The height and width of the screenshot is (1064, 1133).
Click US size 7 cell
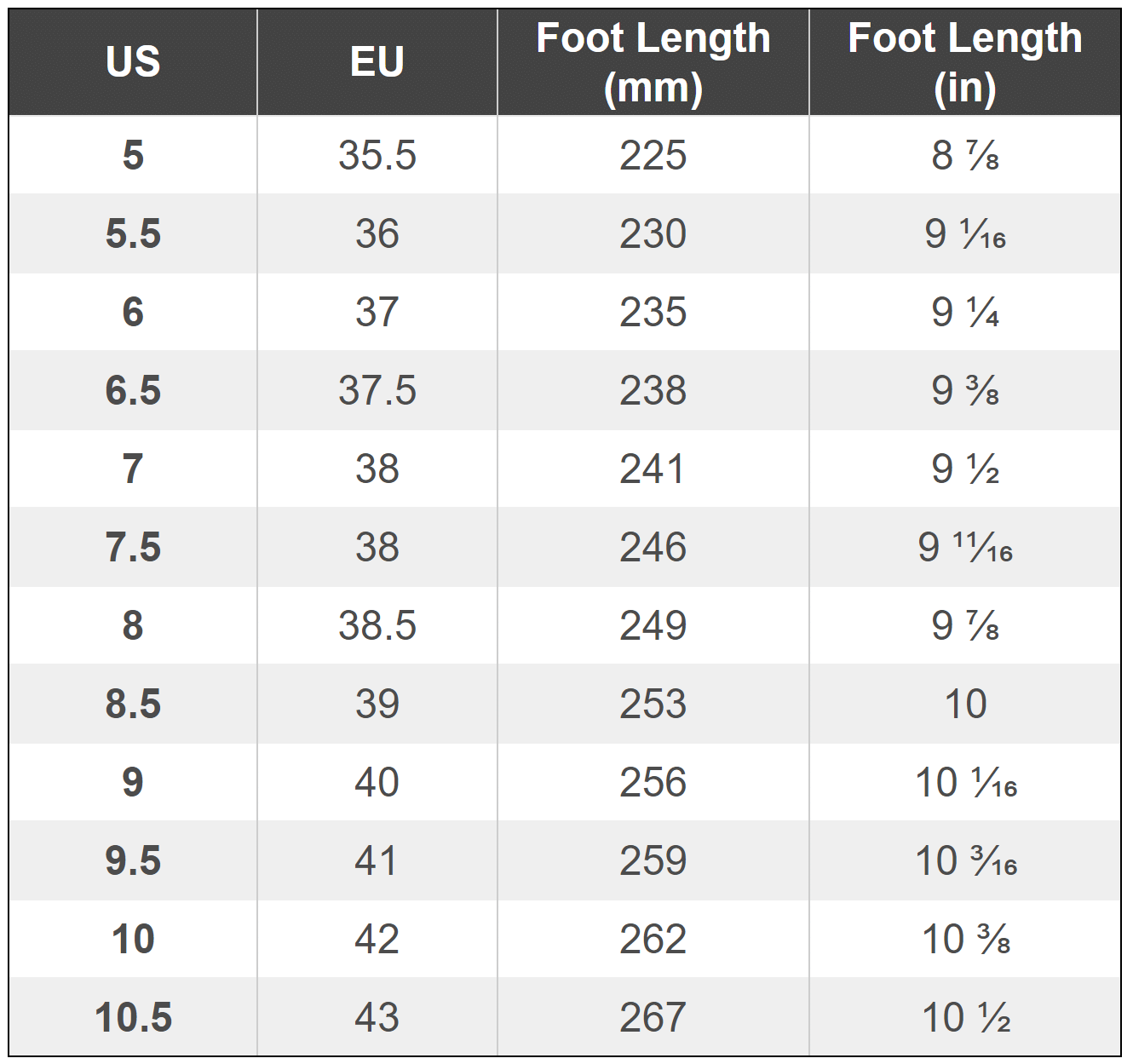(x=133, y=469)
